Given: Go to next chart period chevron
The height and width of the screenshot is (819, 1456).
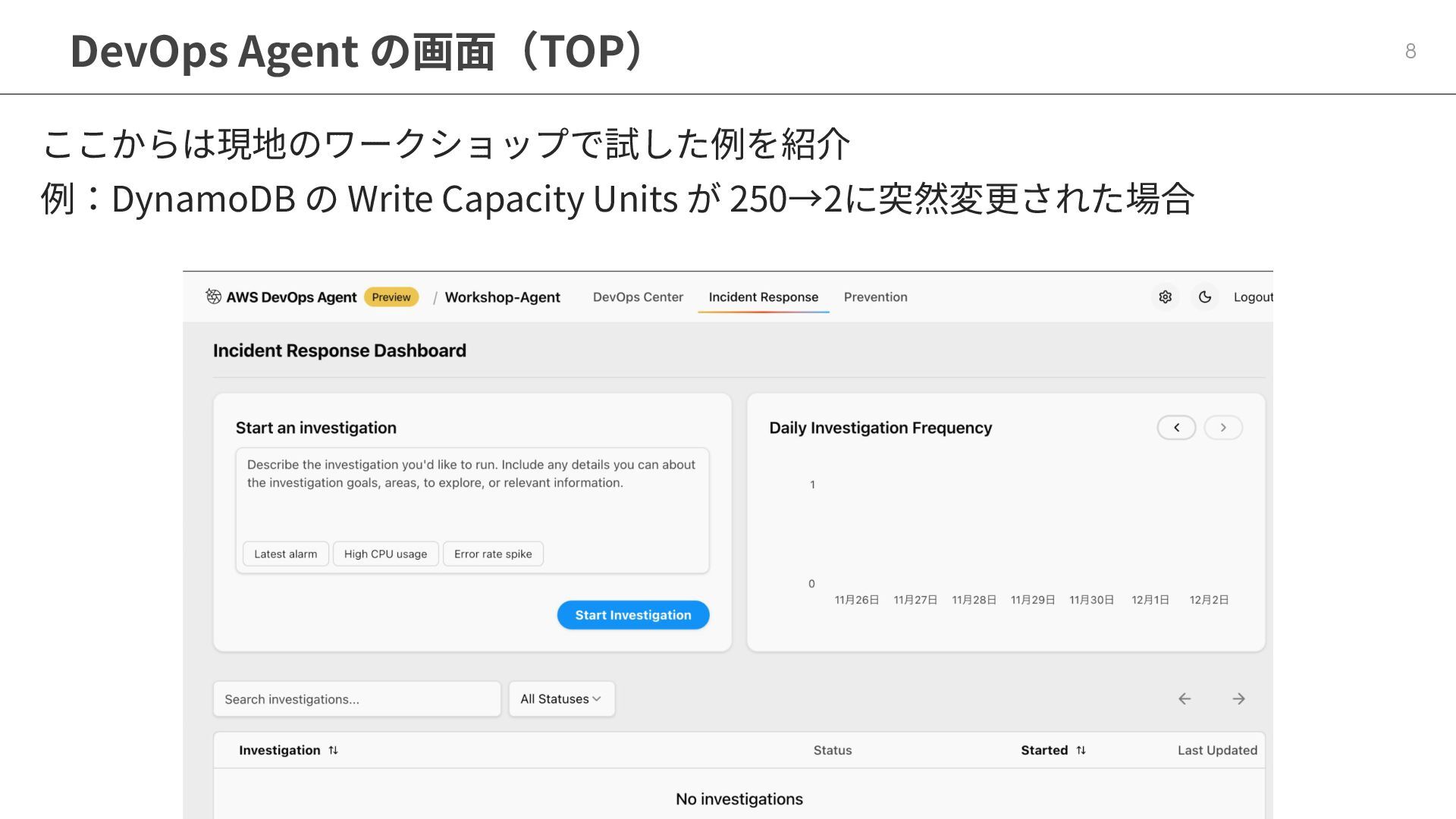Looking at the screenshot, I should click(x=1223, y=428).
